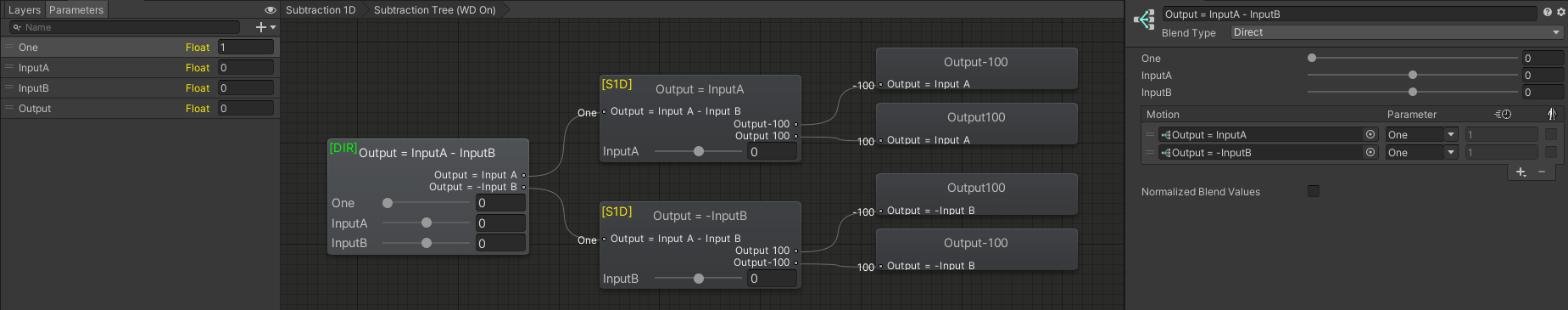This screenshot has height=310, width=1568.
Task: Edit InputB value field in S1D node
Action: pos(773,279)
